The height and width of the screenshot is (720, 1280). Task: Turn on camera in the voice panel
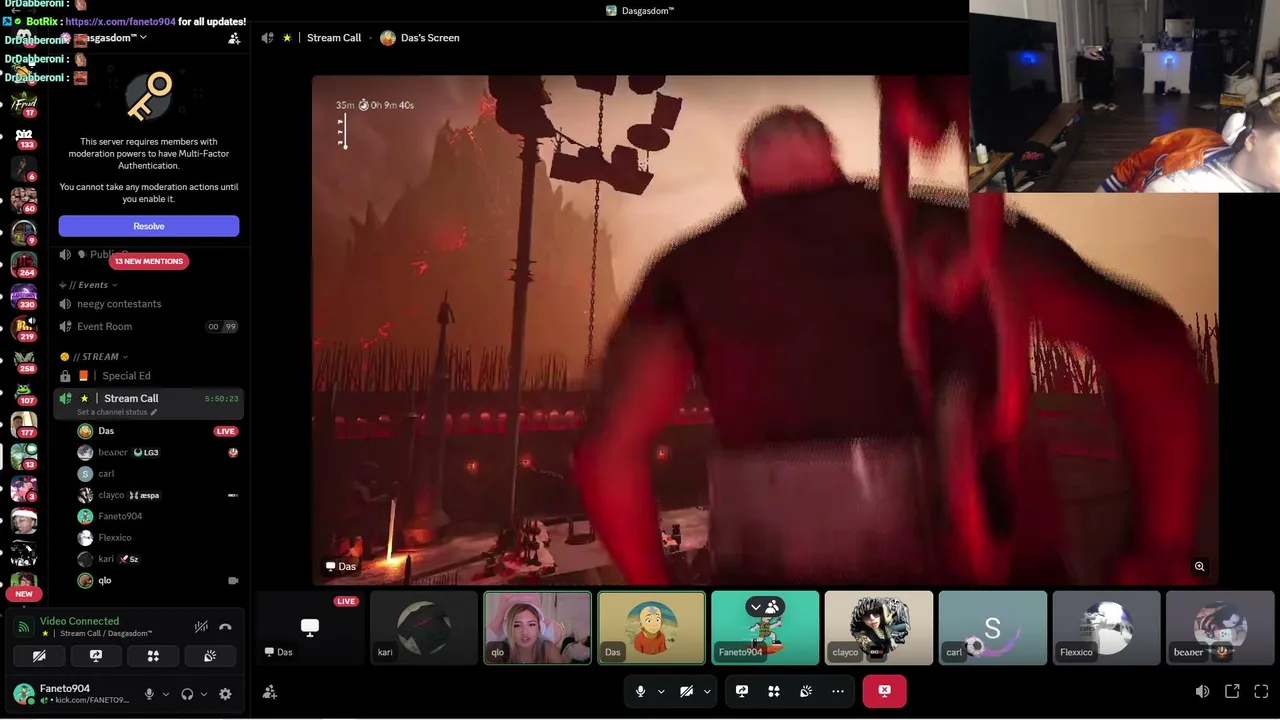[39, 656]
